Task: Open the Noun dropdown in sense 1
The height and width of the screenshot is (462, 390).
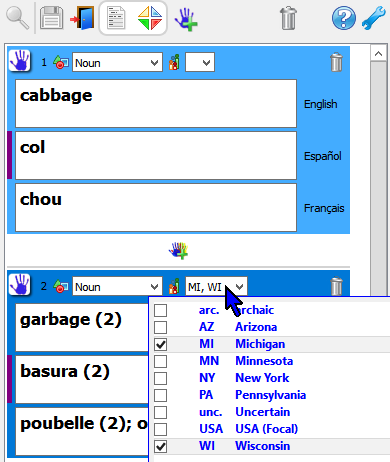Action: pyautogui.click(x=117, y=62)
